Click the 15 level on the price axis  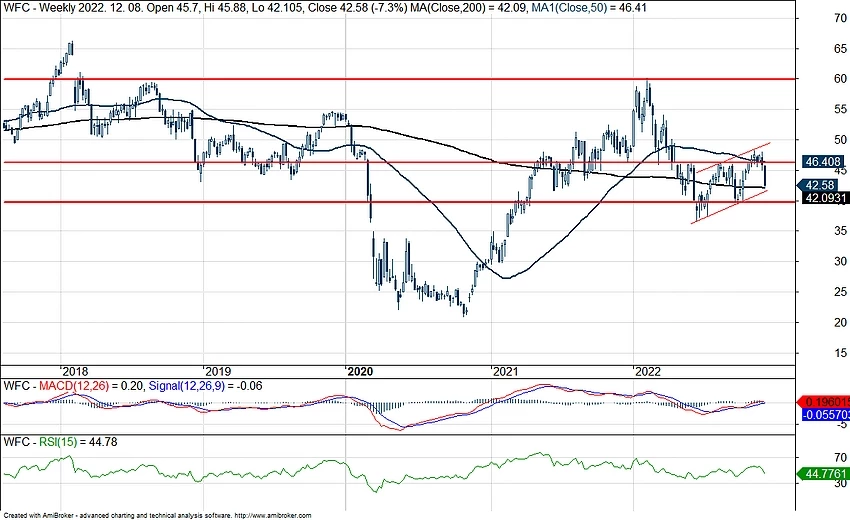pos(840,353)
